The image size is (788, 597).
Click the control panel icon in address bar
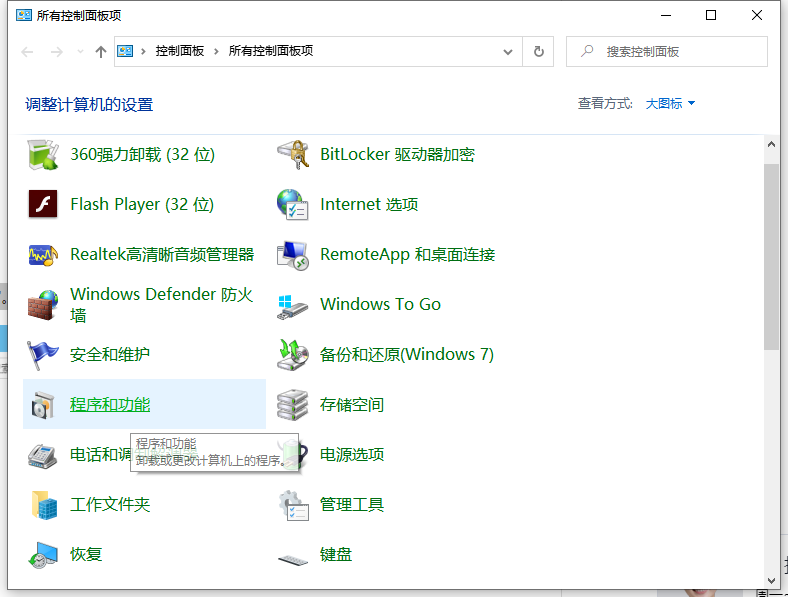tap(125, 51)
